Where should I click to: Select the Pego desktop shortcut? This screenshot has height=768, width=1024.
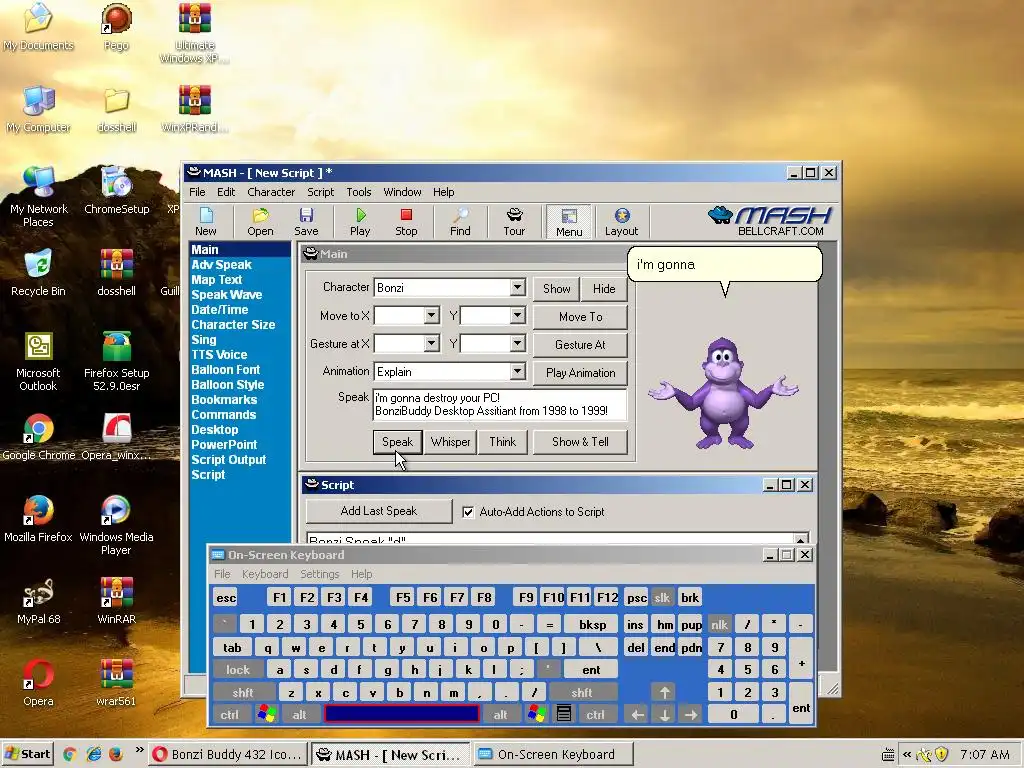[x=116, y=27]
